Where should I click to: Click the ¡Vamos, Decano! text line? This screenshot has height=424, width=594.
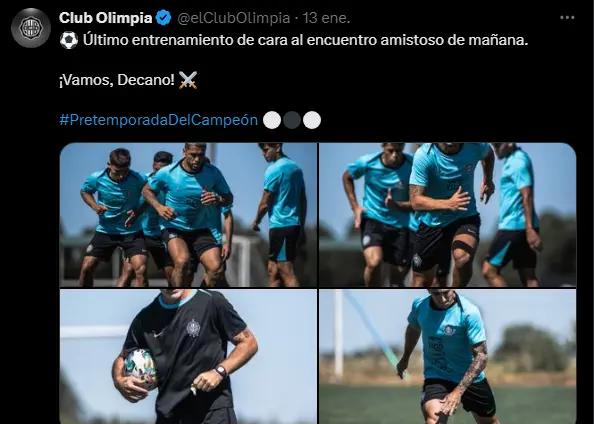click(x=117, y=80)
